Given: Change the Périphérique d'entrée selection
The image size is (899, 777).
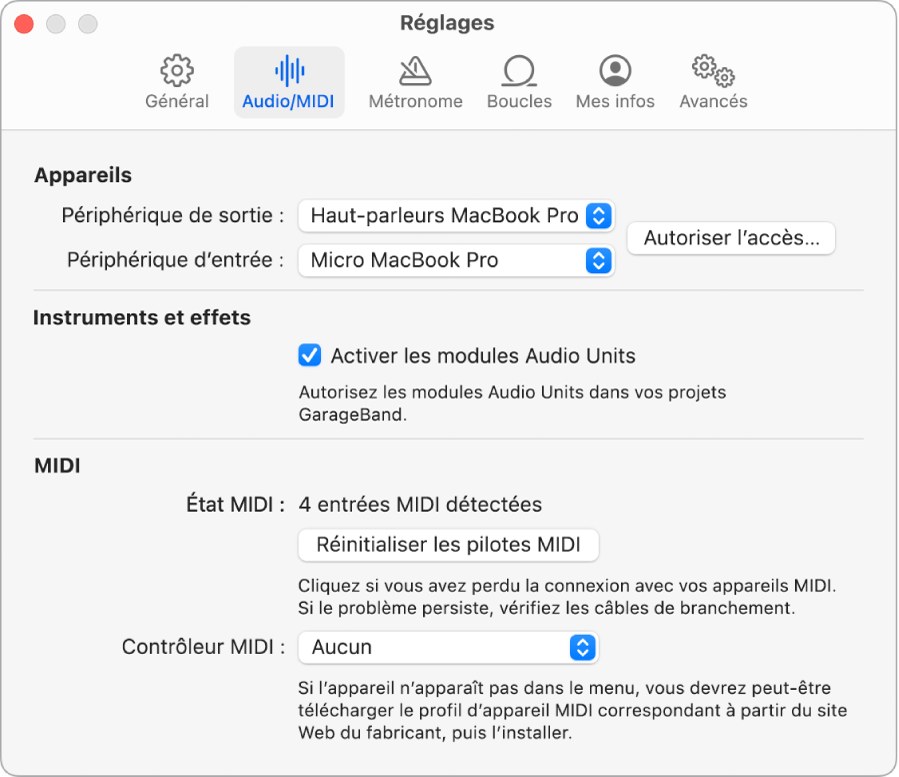Looking at the screenshot, I should click(x=455, y=260).
